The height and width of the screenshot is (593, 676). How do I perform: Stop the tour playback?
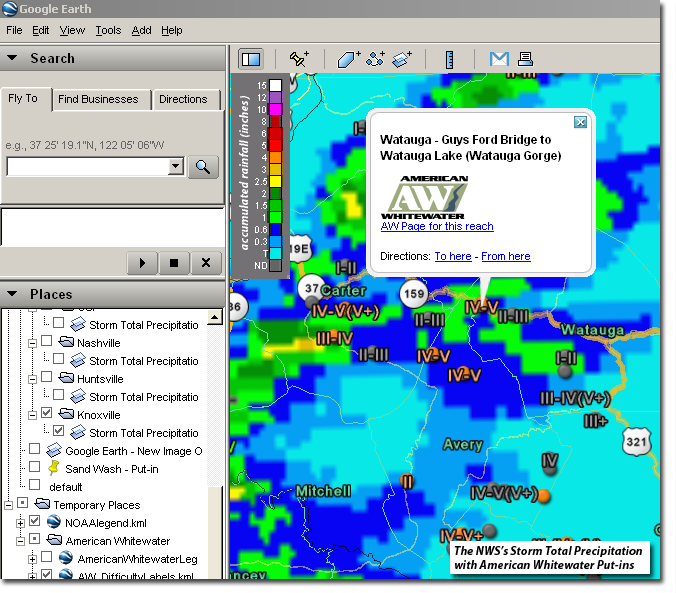click(174, 263)
